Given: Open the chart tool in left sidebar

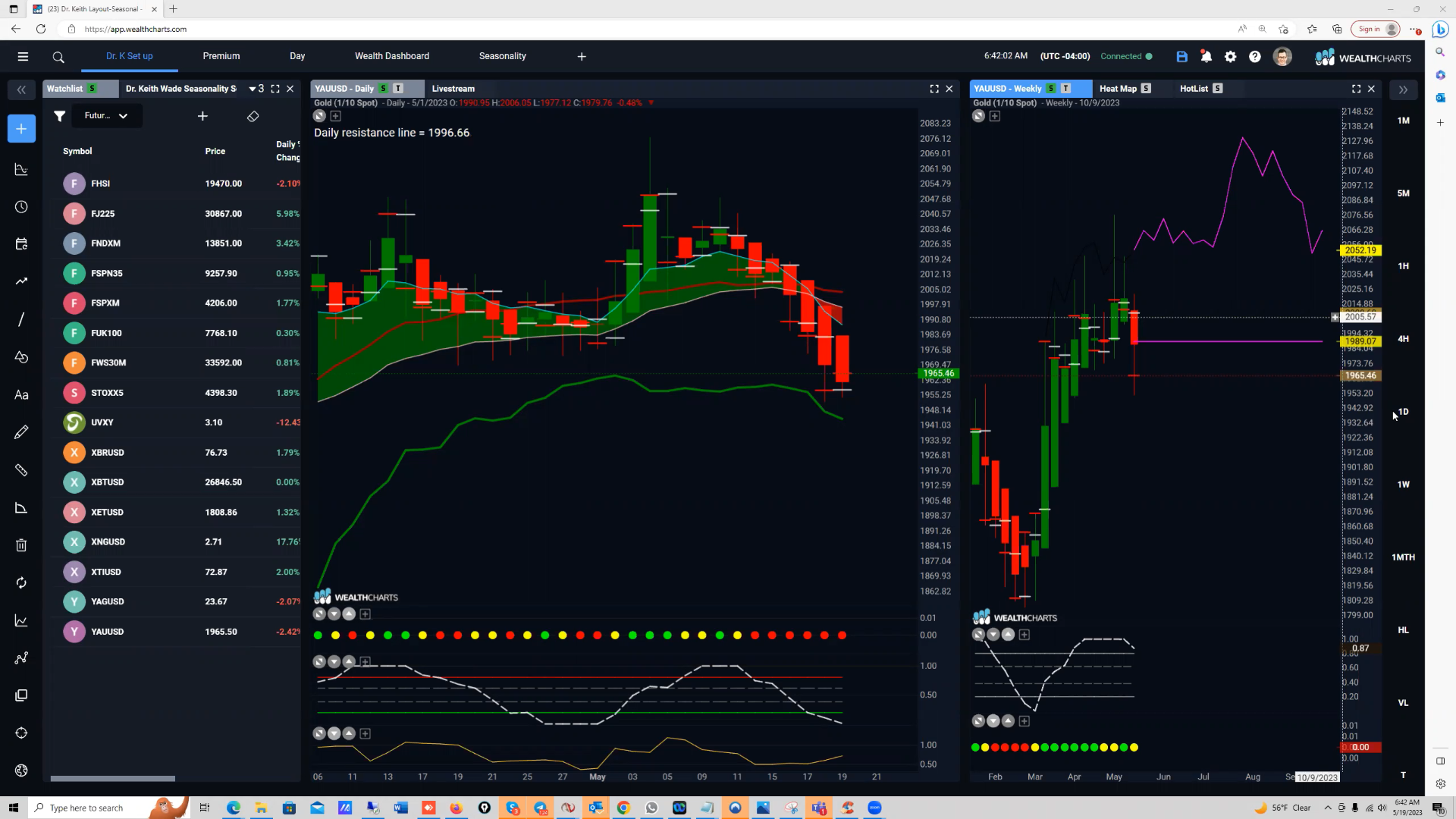Looking at the screenshot, I should pos(21,169).
